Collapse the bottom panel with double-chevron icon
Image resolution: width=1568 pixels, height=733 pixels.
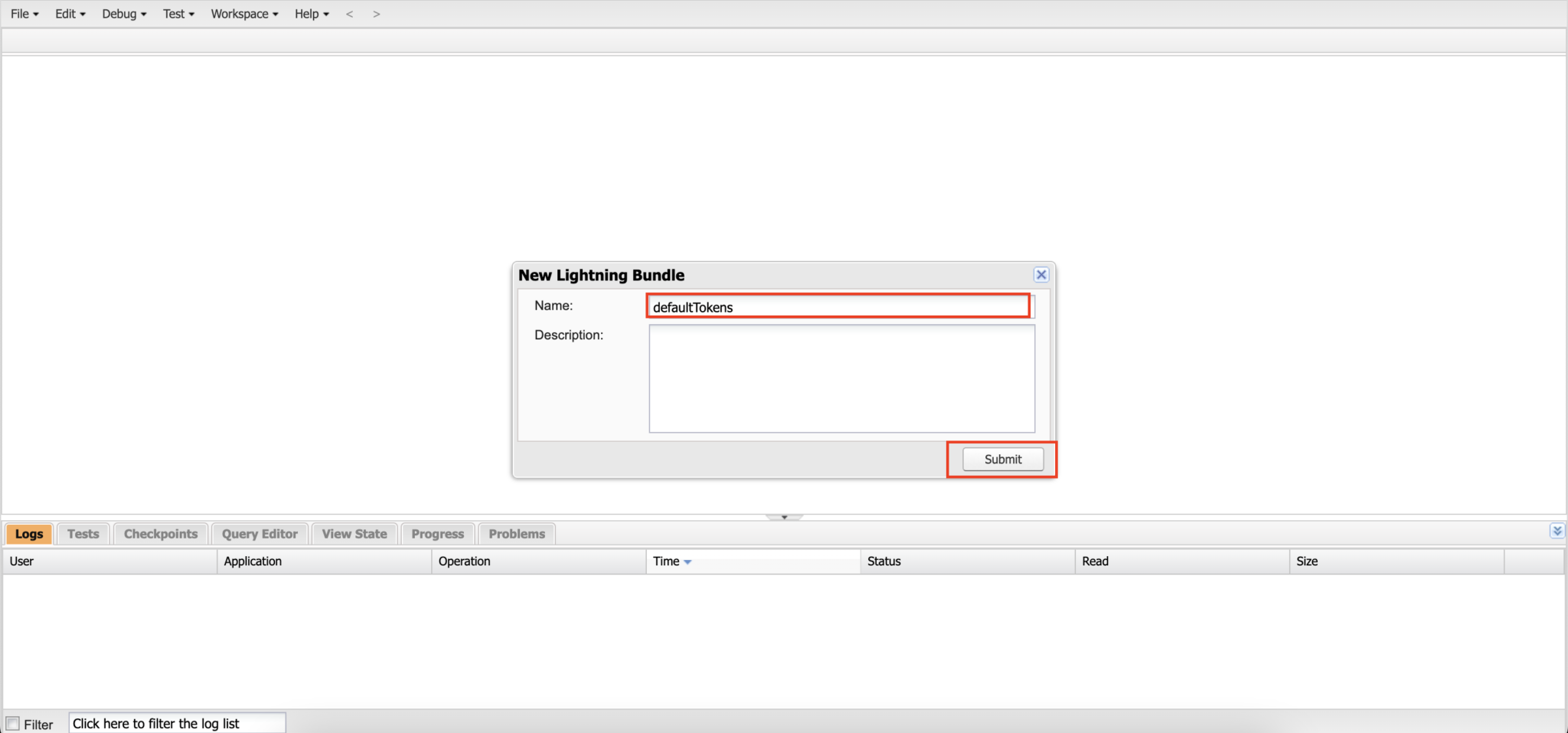point(1557,531)
